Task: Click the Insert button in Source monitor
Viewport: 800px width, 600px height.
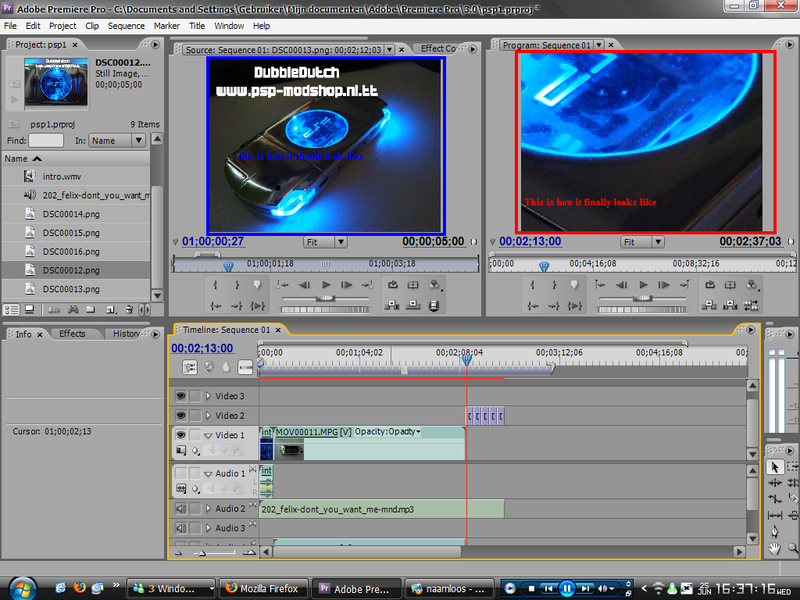Action: point(392,305)
